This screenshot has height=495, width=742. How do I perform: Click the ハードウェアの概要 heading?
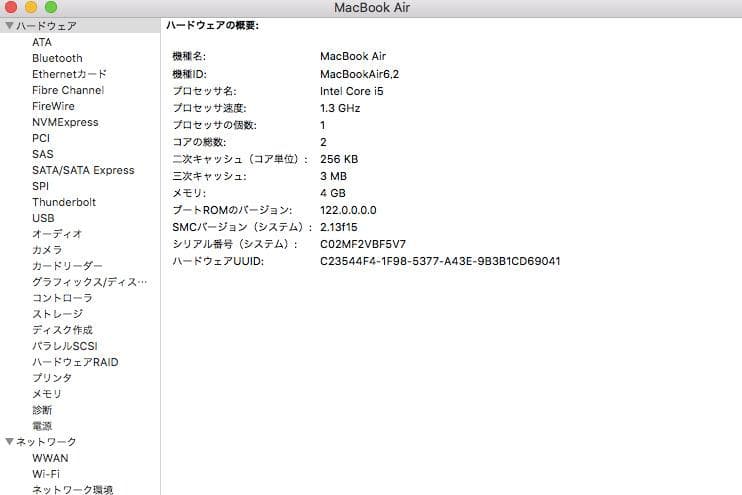(212, 26)
